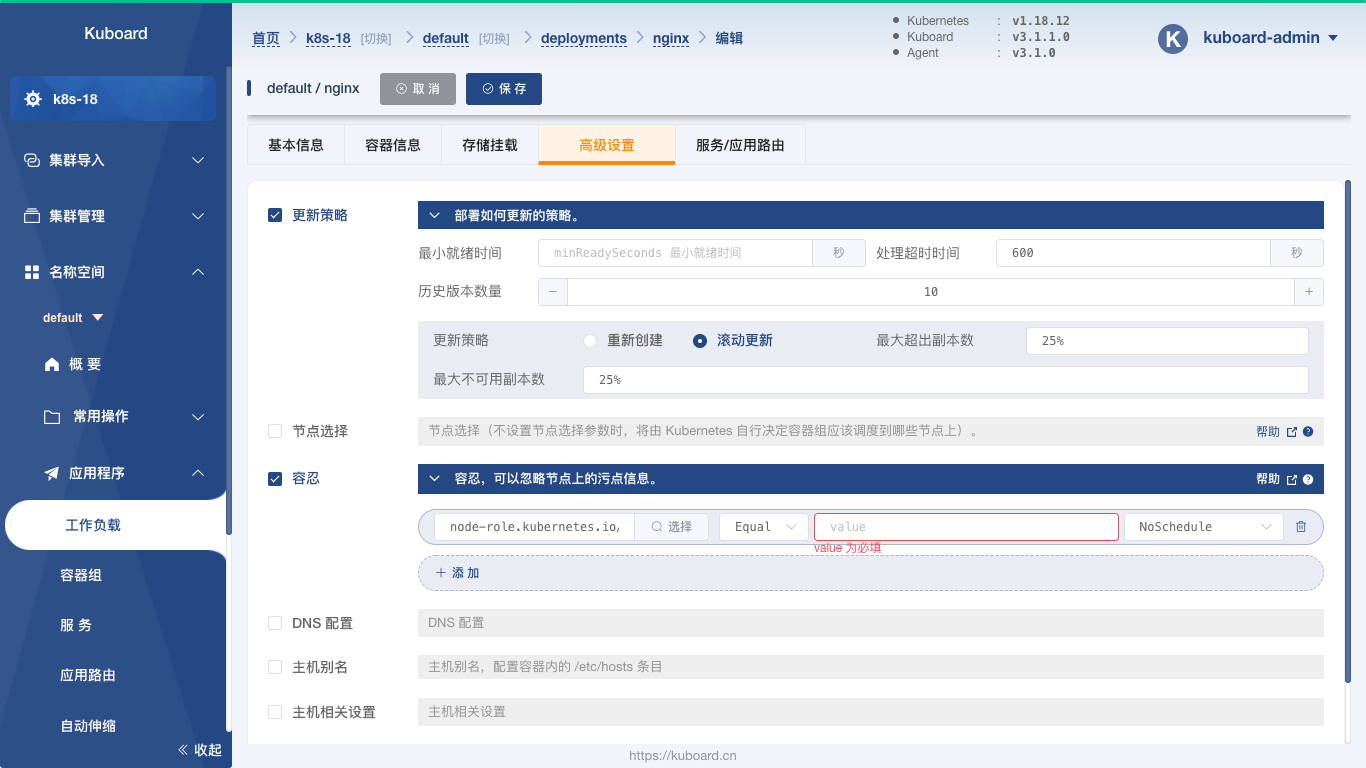The height and width of the screenshot is (768, 1366).
Task: Click the 名称空间 grid icon
Action: [32, 272]
